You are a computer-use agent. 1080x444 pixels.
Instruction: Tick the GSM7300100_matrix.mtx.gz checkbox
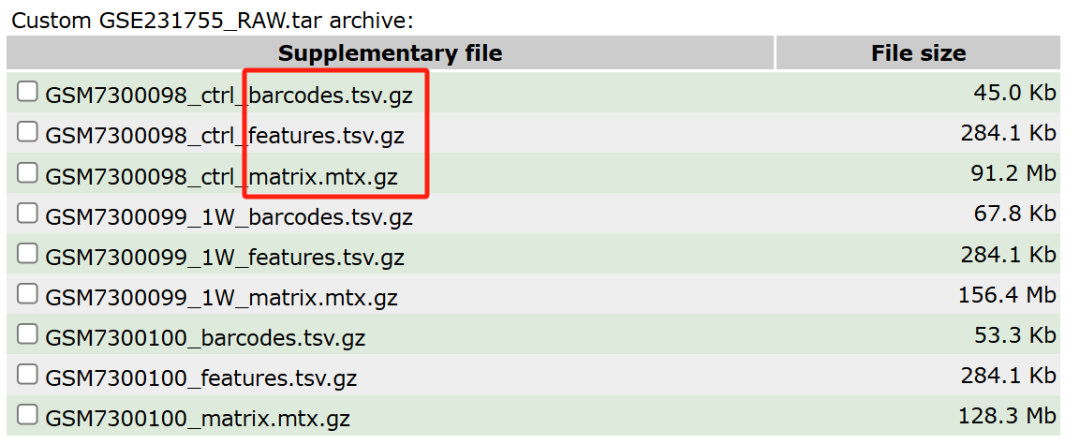(27, 414)
